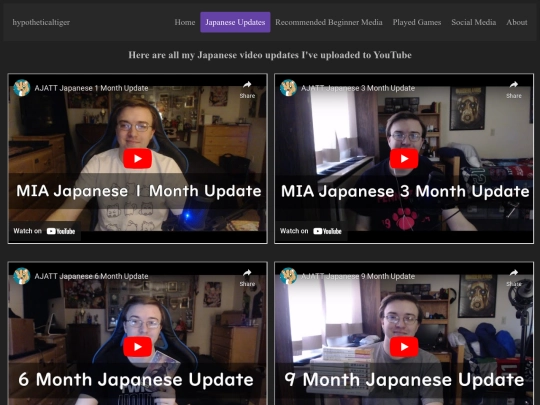
Task: Open the Home nav item
Action: click(x=185, y=22)
